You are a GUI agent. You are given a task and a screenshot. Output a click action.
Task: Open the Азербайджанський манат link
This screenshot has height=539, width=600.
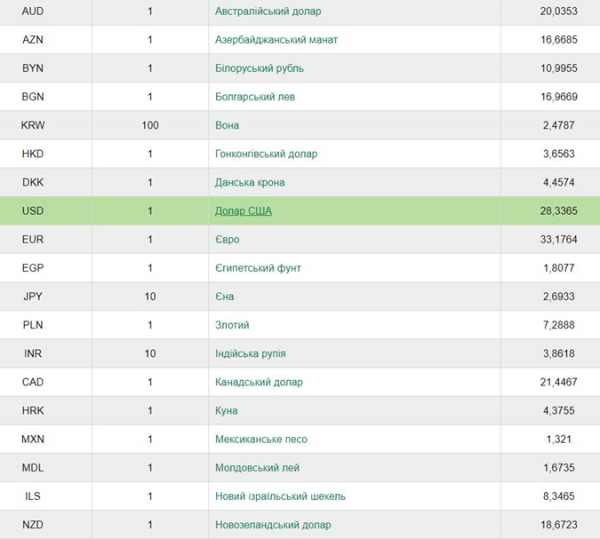pos(276,40)
